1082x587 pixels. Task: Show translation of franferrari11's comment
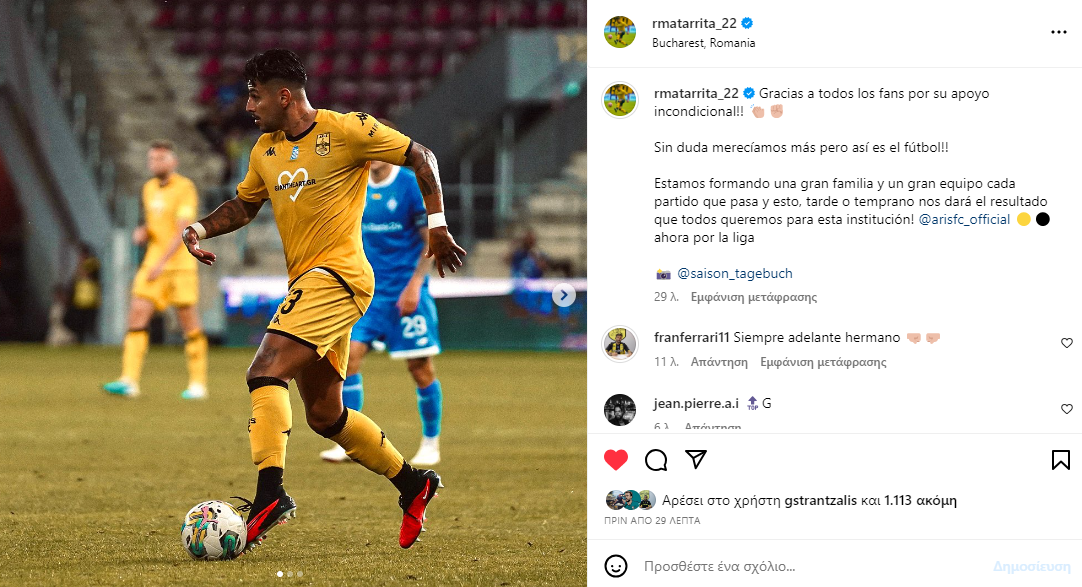click(823, 362)
